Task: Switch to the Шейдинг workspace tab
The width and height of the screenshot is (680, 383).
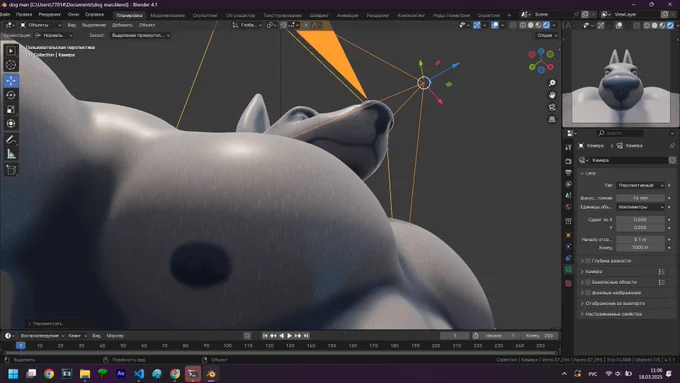Action: tap(319, 15)
